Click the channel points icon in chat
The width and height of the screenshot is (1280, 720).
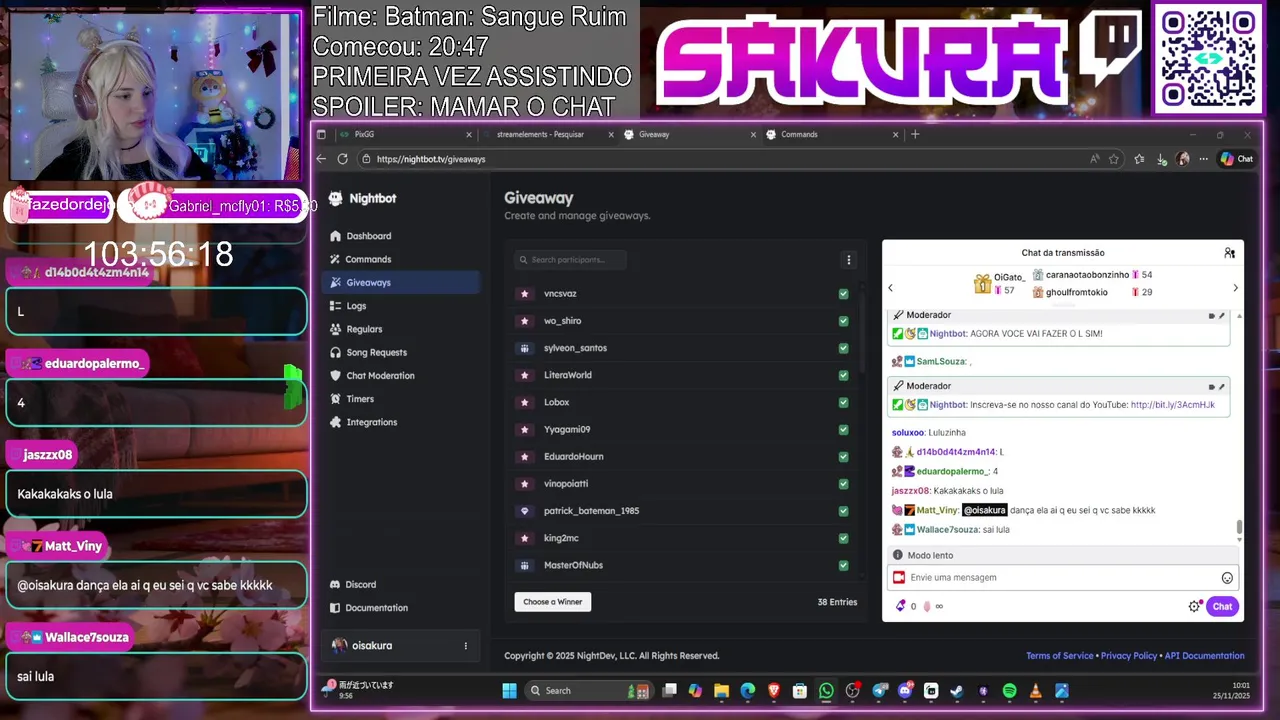tap(900, 606)
